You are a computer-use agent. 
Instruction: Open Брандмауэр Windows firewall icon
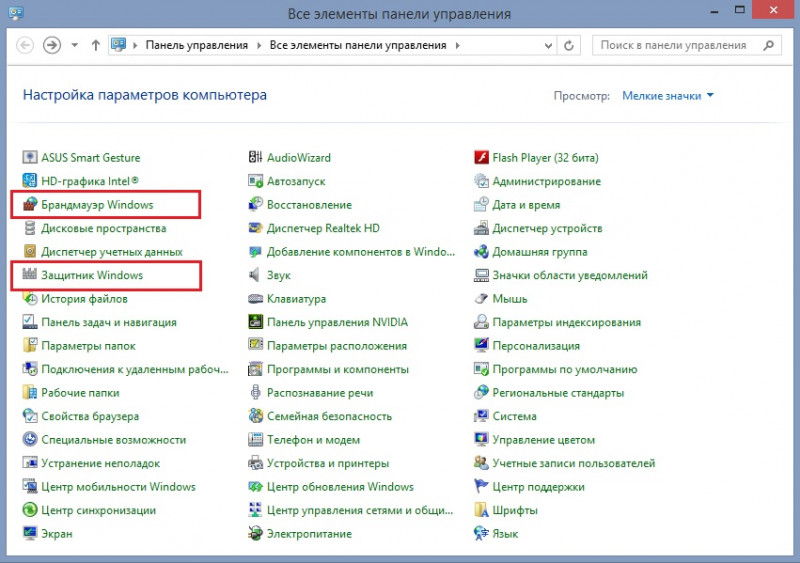(30, 204)
